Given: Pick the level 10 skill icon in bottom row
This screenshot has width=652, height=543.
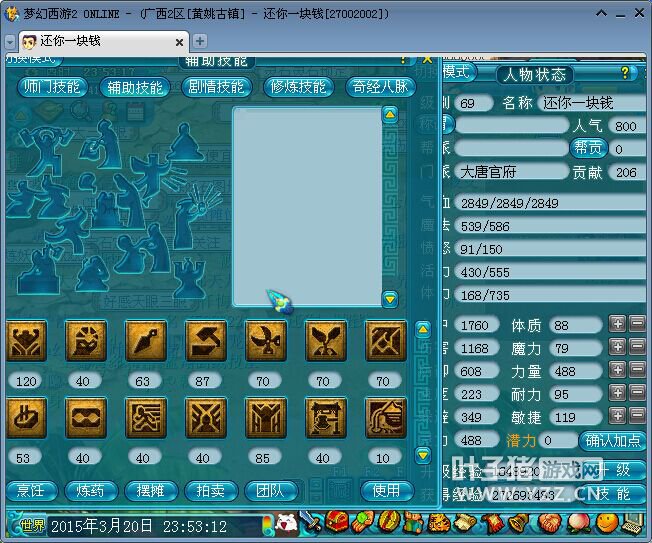Looking at the screenshot, I should click(x=386, y=418).
